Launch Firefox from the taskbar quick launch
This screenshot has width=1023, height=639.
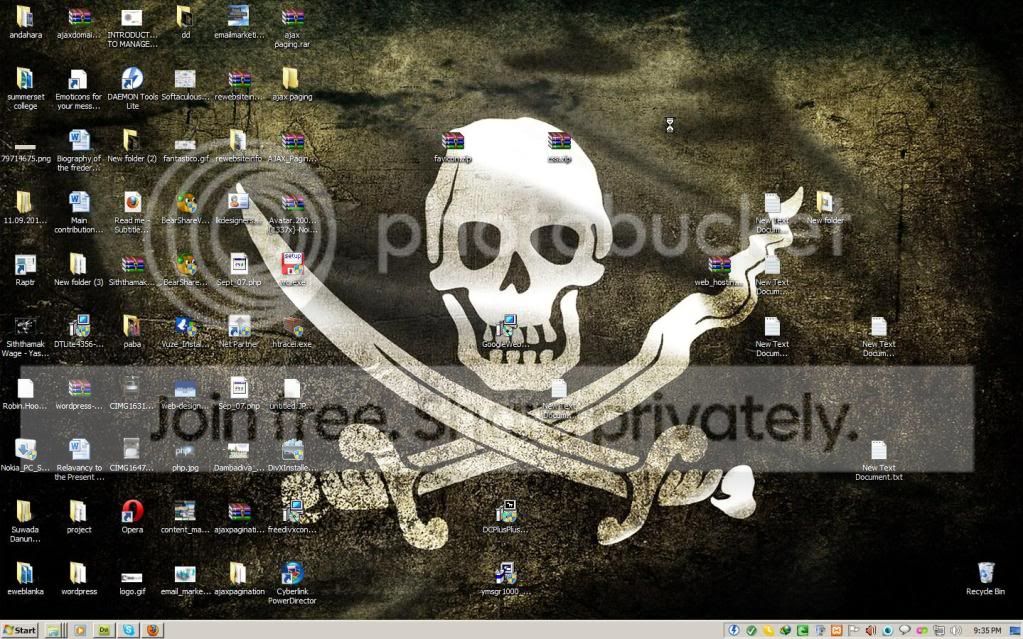[x=153, y=630]
